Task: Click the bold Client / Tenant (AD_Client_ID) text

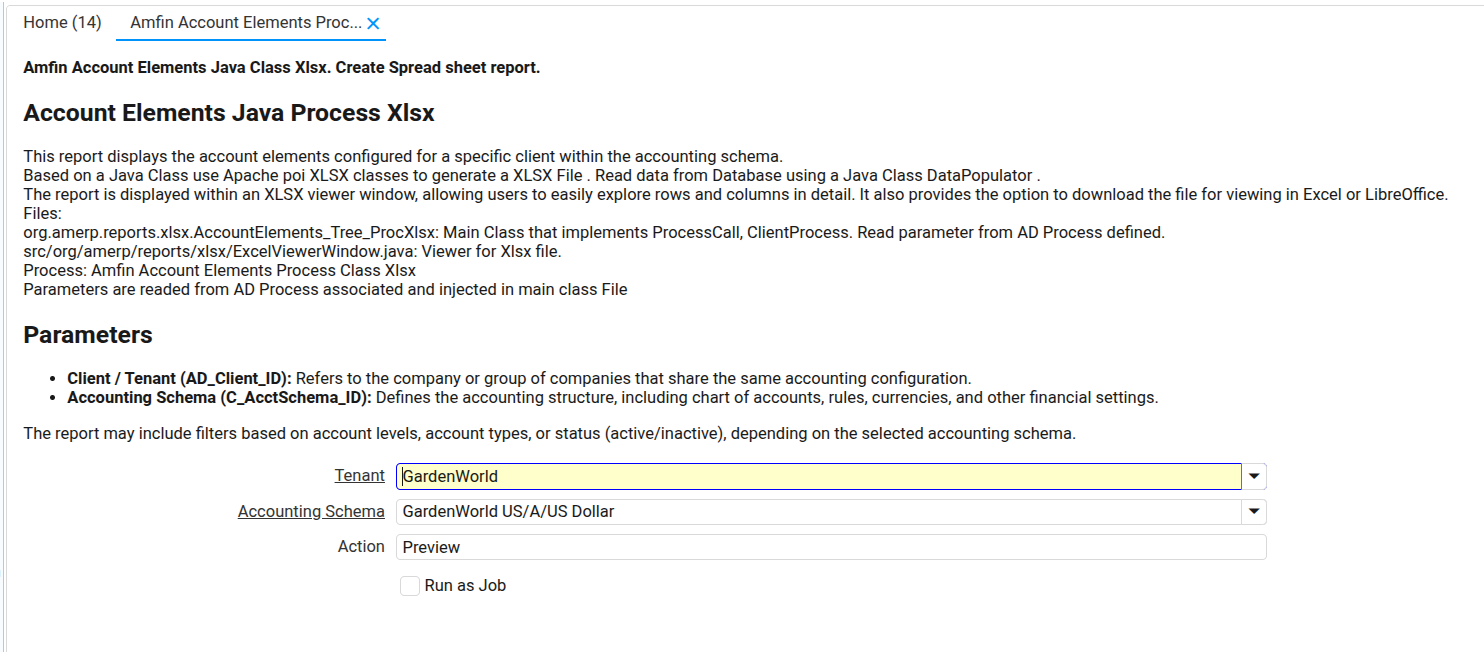Action: point(179,379)
